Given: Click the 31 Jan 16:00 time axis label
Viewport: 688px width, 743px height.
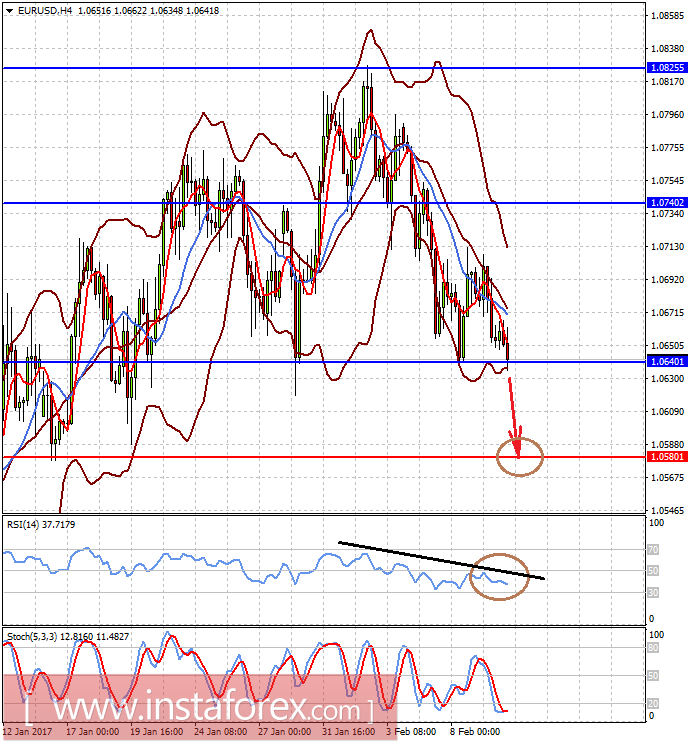Looking at the screenshot, I should tap(348, 732).
